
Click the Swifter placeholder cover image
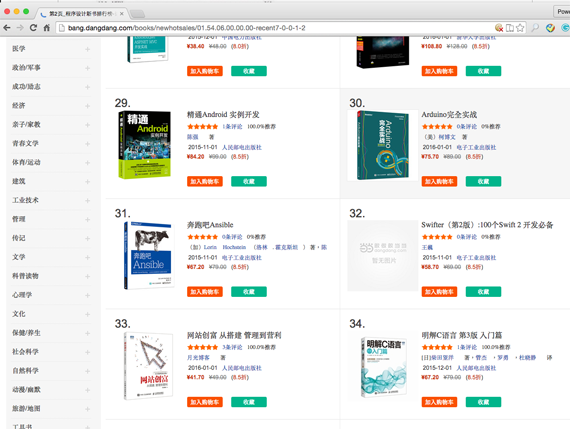tap(382, 256)
